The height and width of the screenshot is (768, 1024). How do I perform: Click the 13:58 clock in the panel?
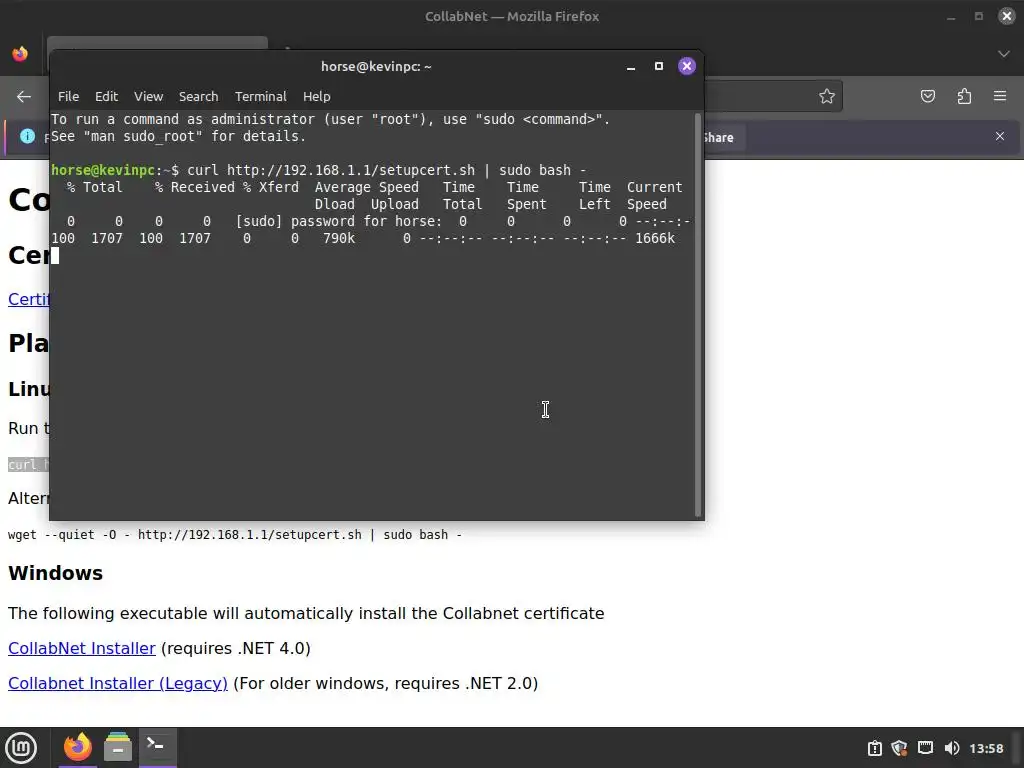click(986, 748)
